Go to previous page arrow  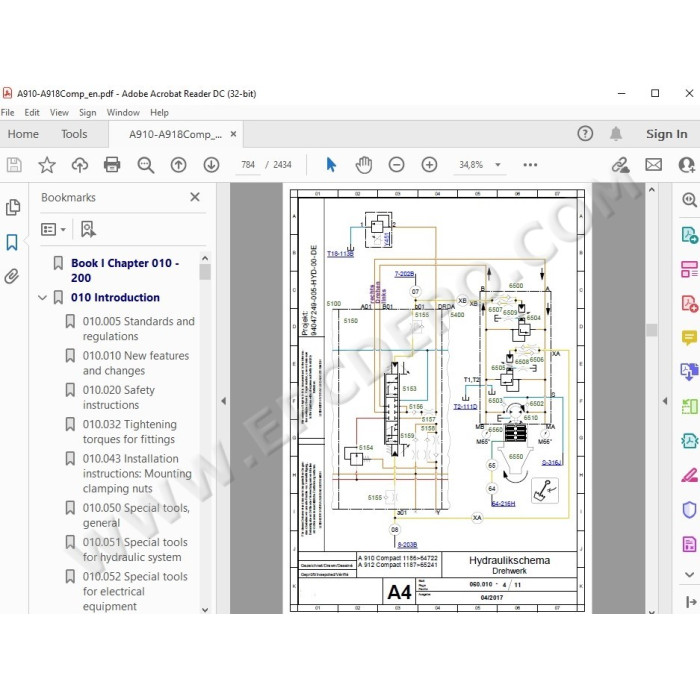click(179, 165)
